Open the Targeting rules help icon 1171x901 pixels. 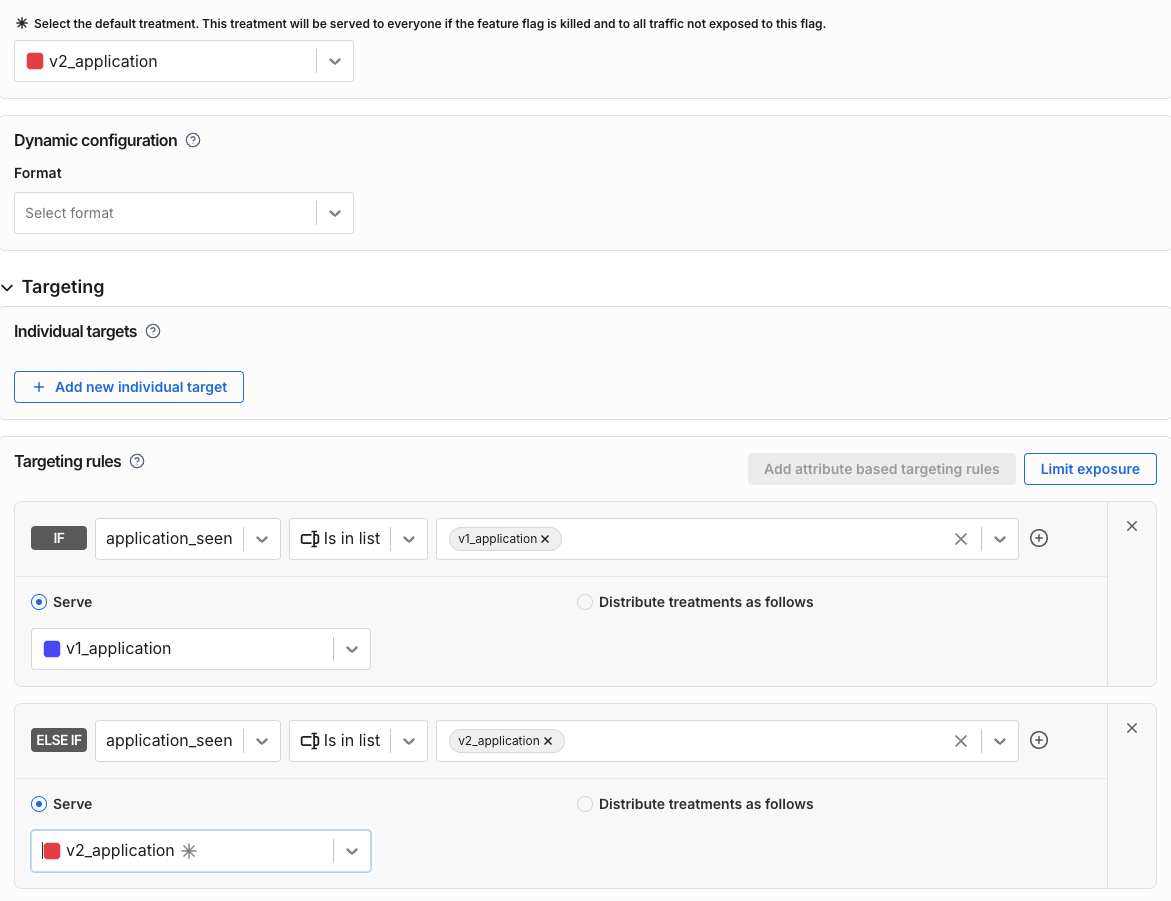(x=138, y=462)
